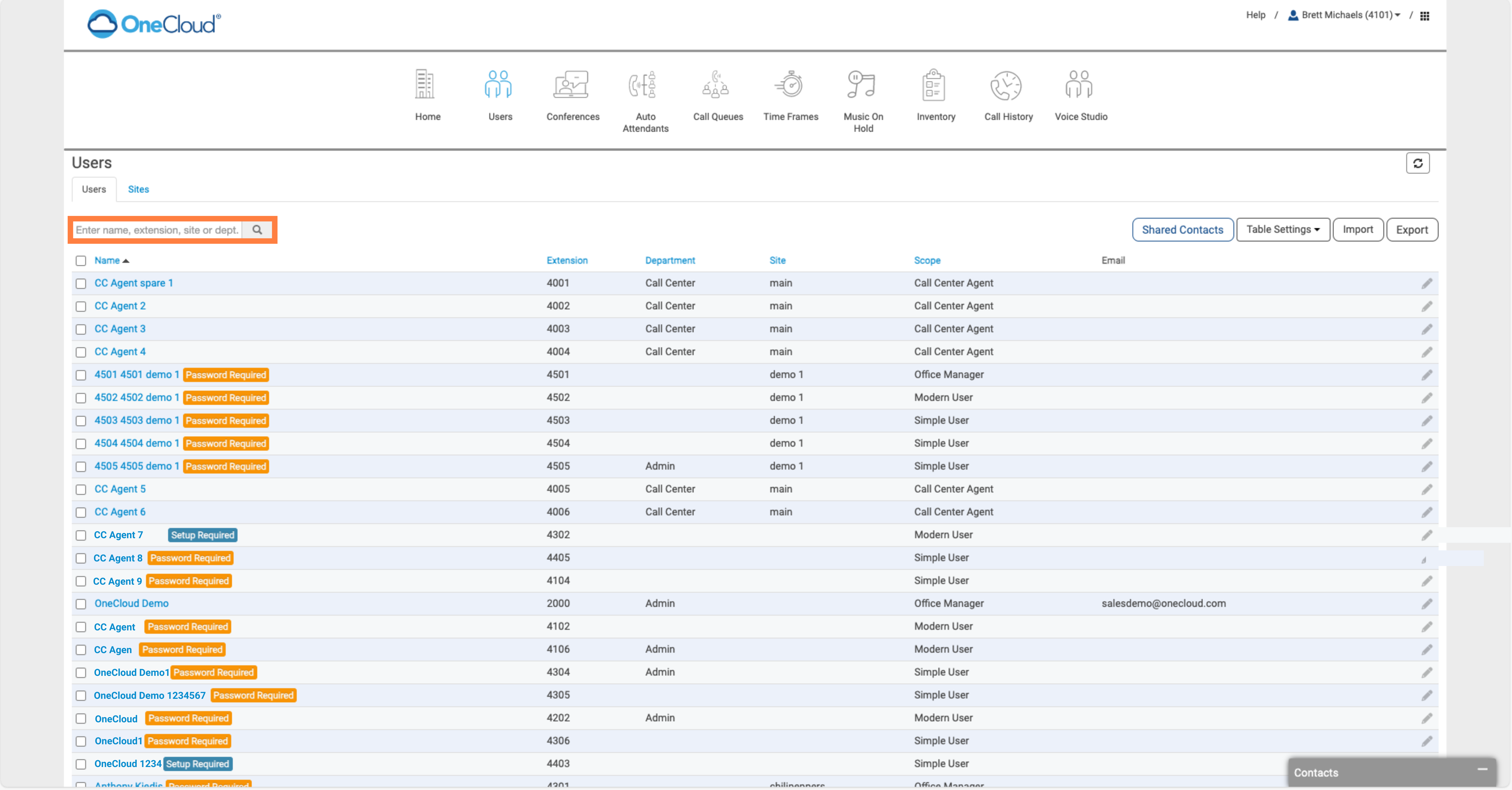
Task: Select checkbox for OneCloud 1234 row
Action: 81,764
